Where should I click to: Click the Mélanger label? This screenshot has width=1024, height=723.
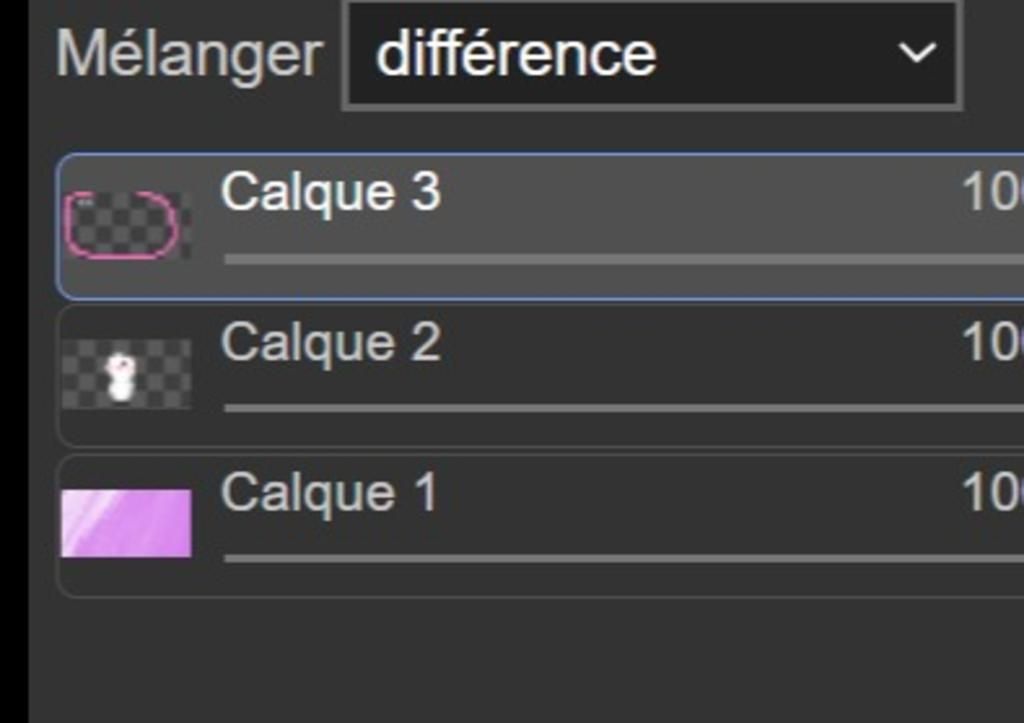tap(188, 55)
